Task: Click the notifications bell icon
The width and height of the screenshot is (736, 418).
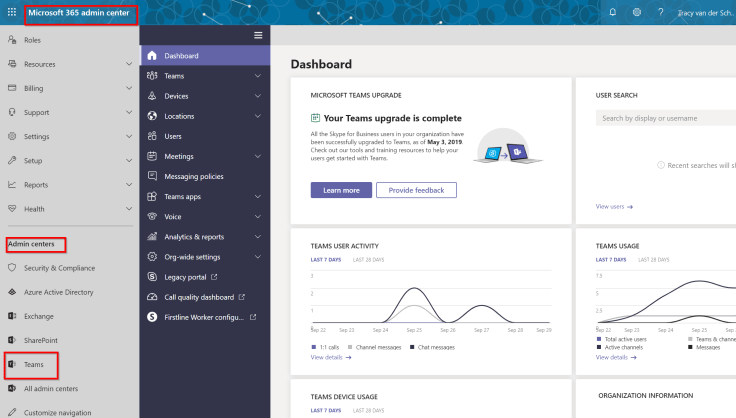Action: point(612,12)
